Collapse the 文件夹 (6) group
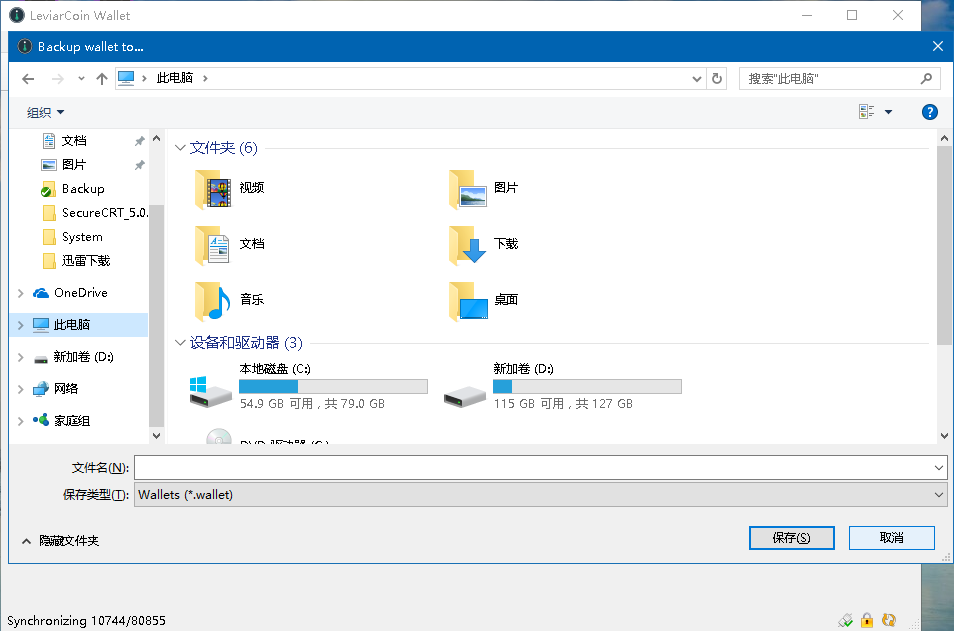Image resolution: width=954 pixels, height=631 pixels. coord(180,148)
